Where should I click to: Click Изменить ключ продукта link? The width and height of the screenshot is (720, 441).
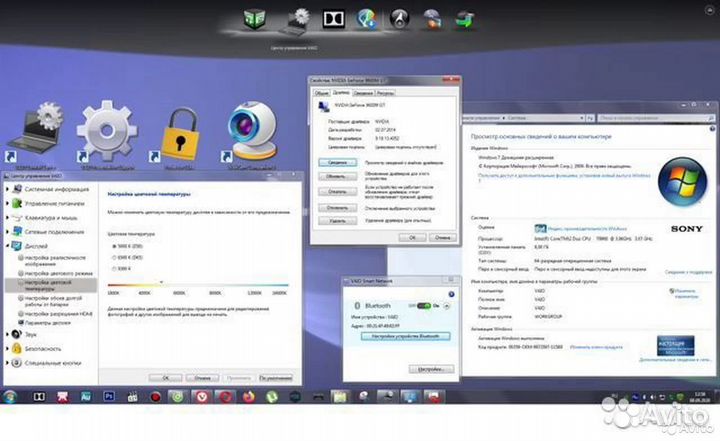pos(596,347)
